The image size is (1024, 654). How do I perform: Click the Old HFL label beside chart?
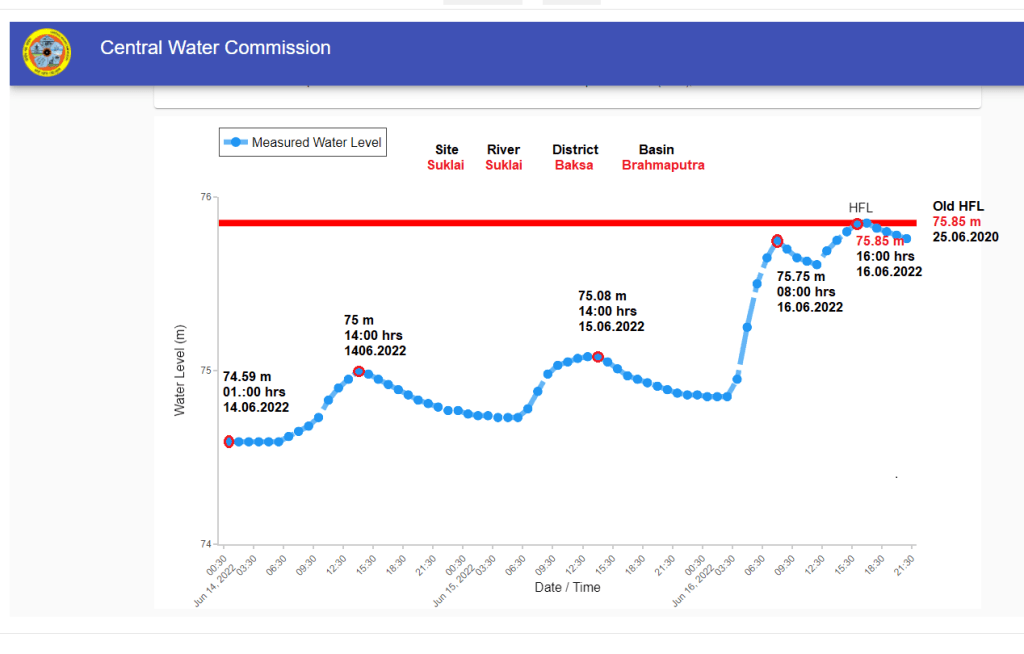[x=958, y=205]
